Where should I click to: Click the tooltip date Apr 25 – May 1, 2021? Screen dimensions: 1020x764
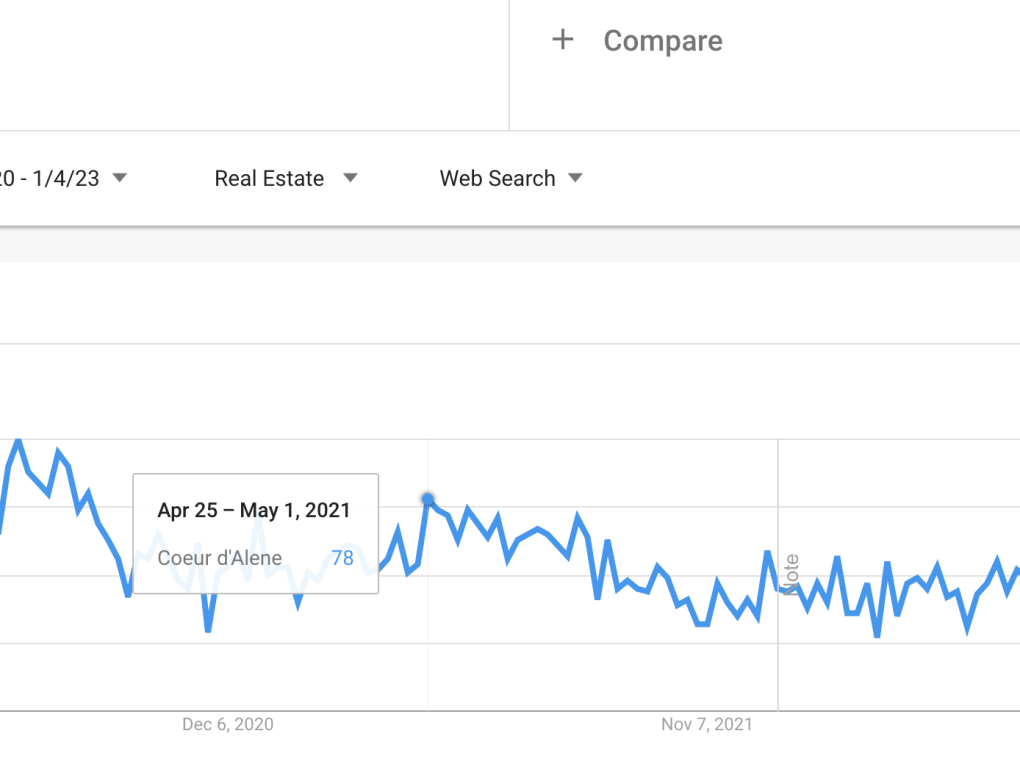tap(254, 511)
